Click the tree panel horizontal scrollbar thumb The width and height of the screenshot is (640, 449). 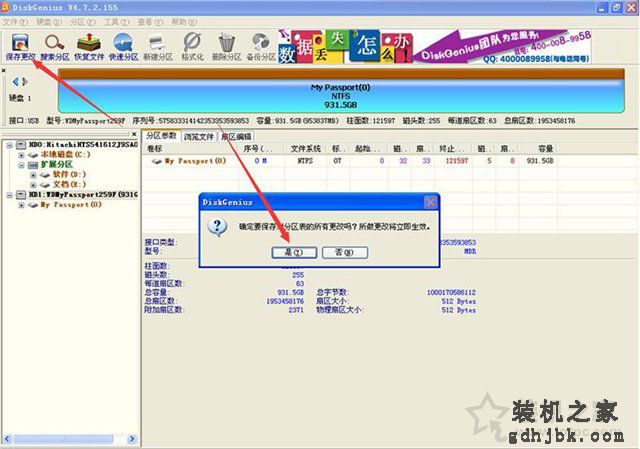pos(64,439)
